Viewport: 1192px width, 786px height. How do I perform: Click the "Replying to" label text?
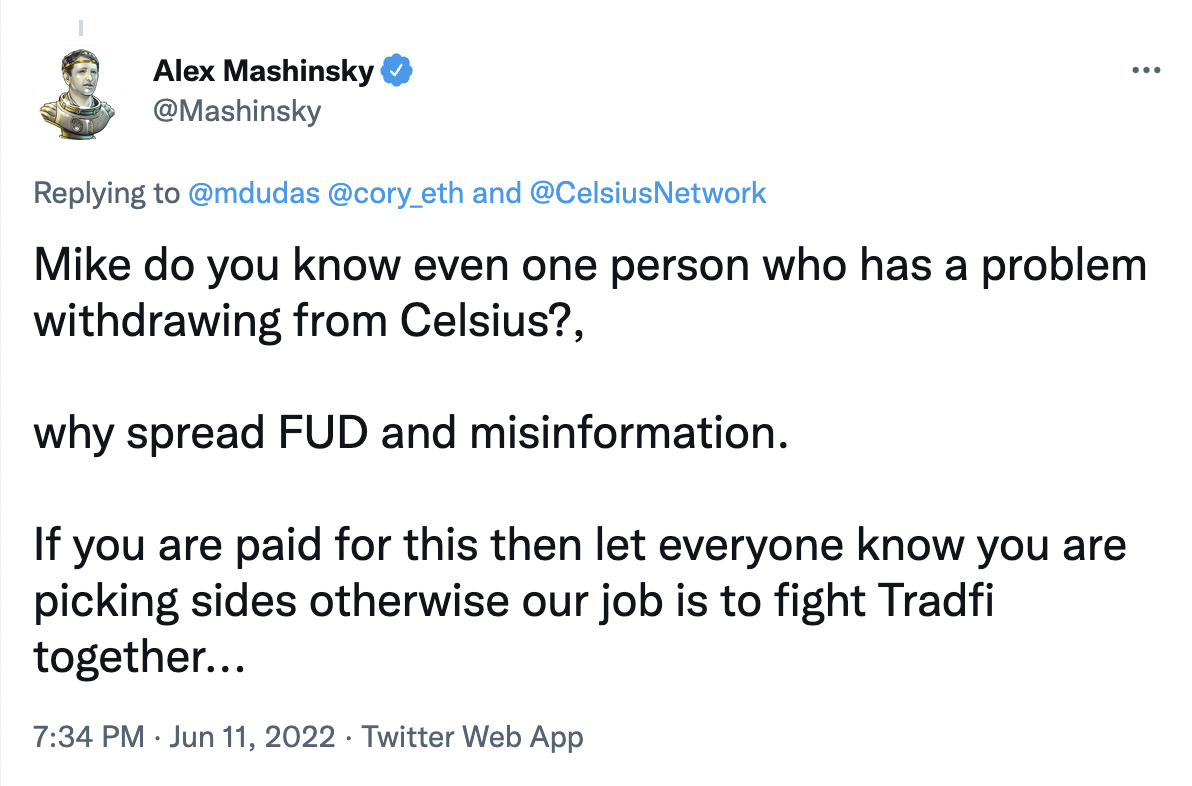[x=107, y=192]
